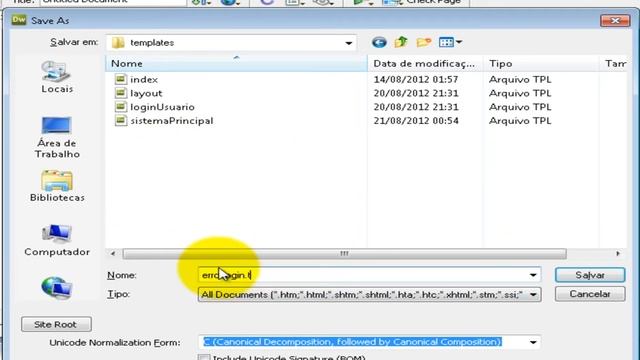The width and height of the screenshot is (640, 360).
Task: Expand the Nome filename dropdown arrow
Action: pos(533,275)
